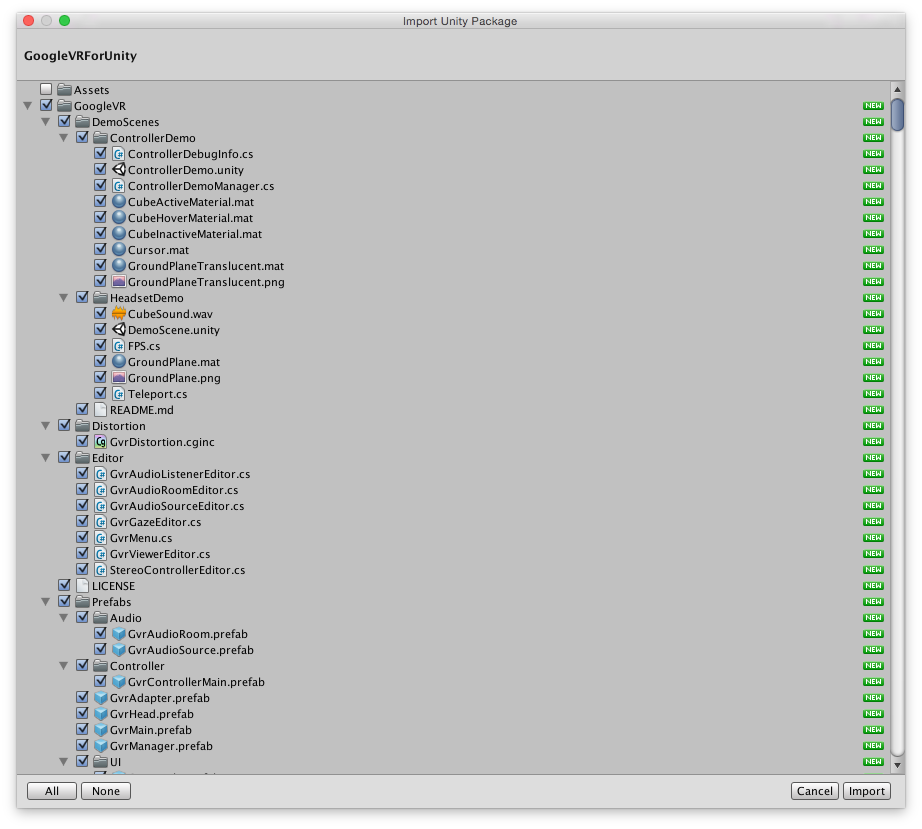This screenshot has height=829, width=922.
Task: Collapse the Controller folder under Prefabs
Action: point(64,666)
